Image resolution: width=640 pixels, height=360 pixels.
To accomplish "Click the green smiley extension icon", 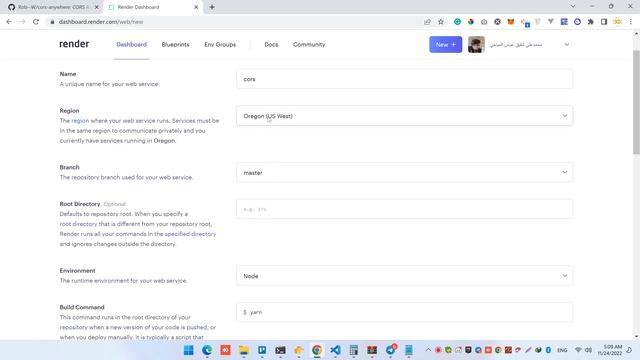I will tap(457, 22).
